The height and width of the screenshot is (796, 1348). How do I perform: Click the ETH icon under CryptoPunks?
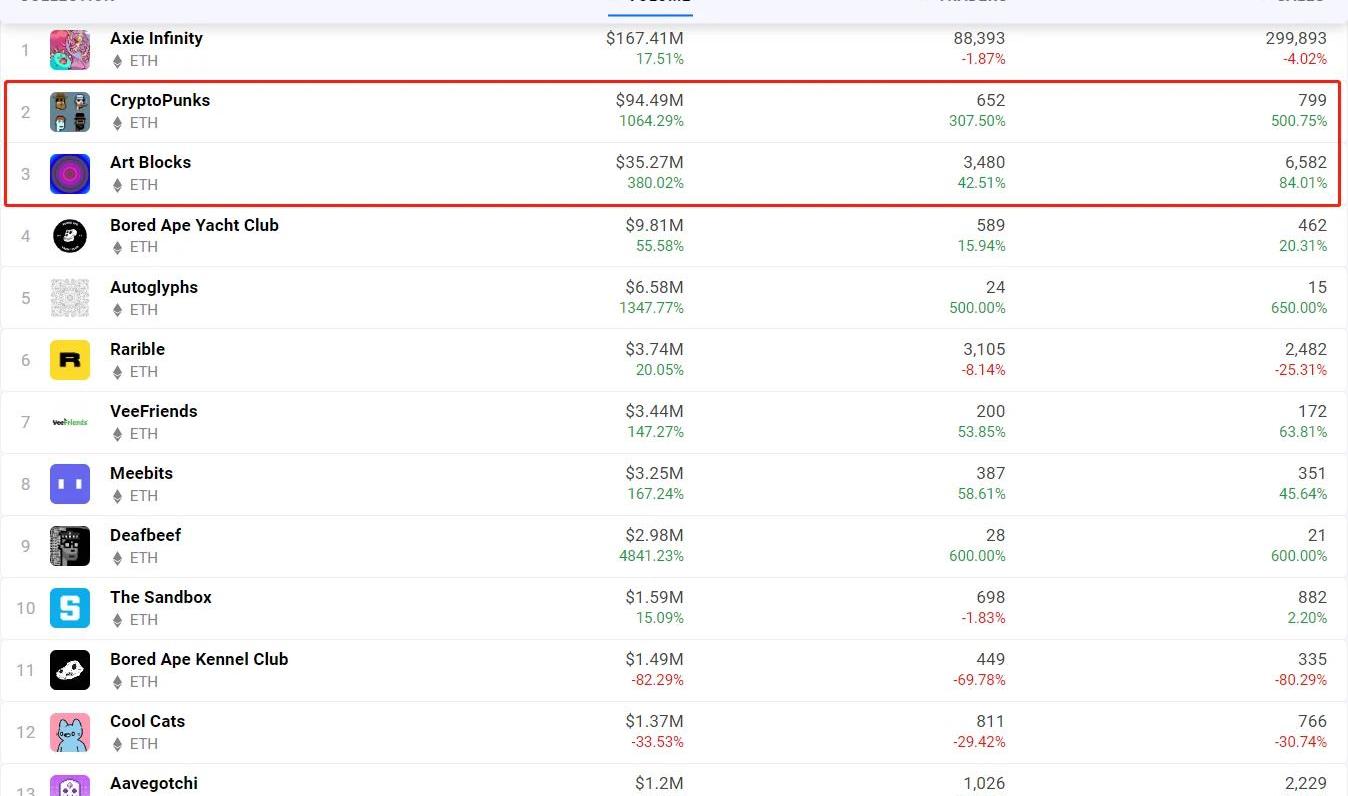pos(117,123)
